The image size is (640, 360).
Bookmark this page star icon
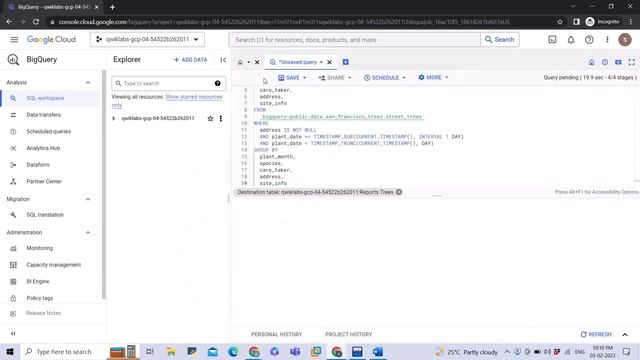[560, 22]
